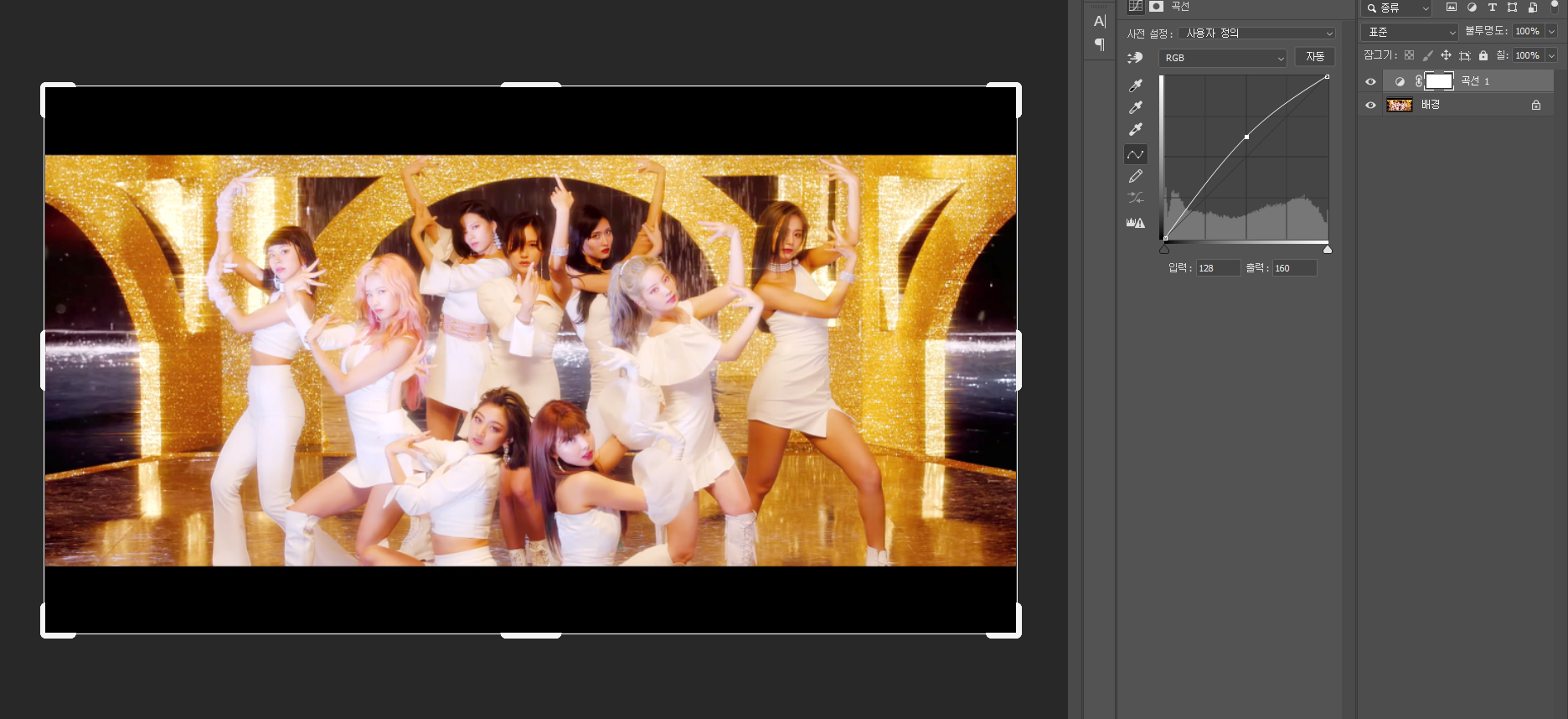Select the 배경 layer name
The height and width of the screenshot is (719, 1568).
(1431, 105)
